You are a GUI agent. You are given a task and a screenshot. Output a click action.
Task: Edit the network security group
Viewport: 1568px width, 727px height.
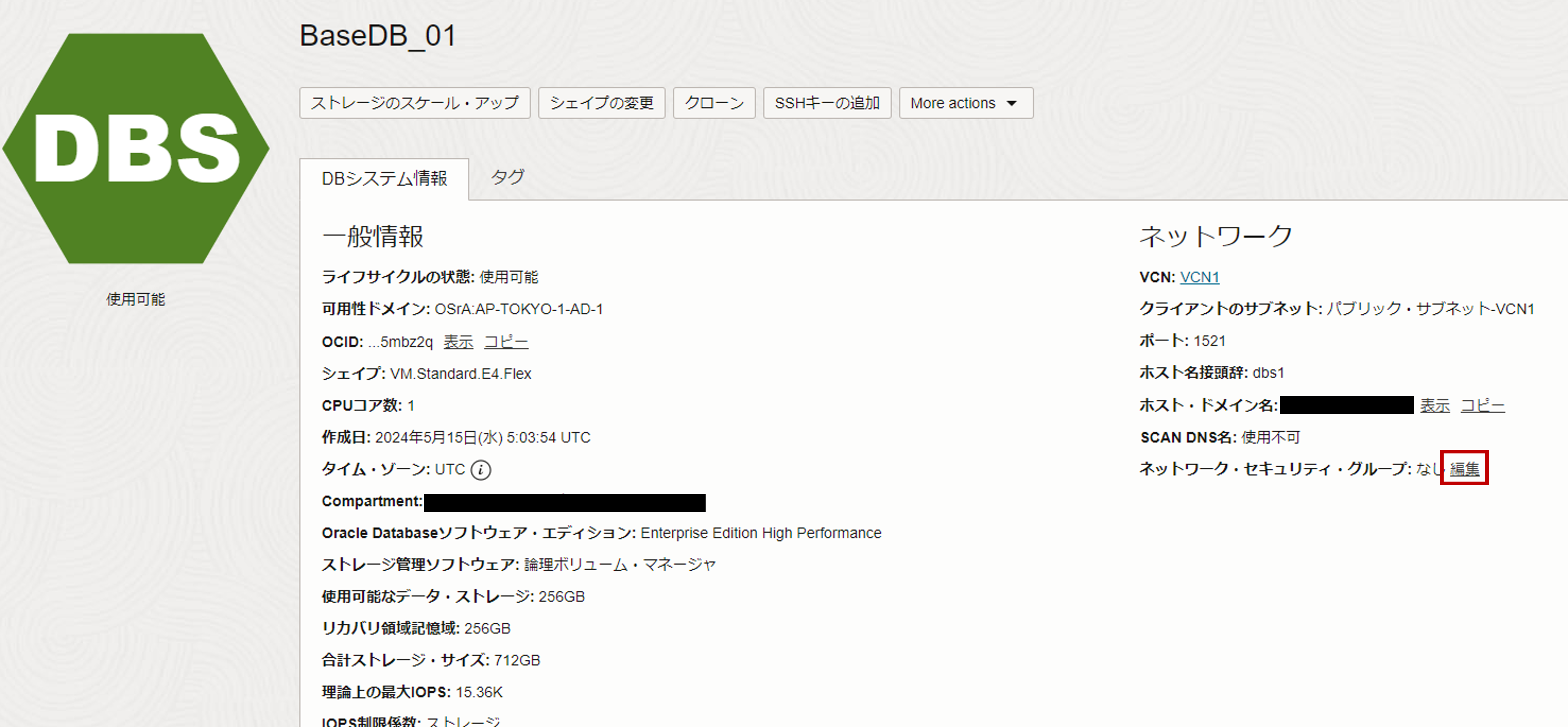pyautogui.click(x=1465, y=469)
